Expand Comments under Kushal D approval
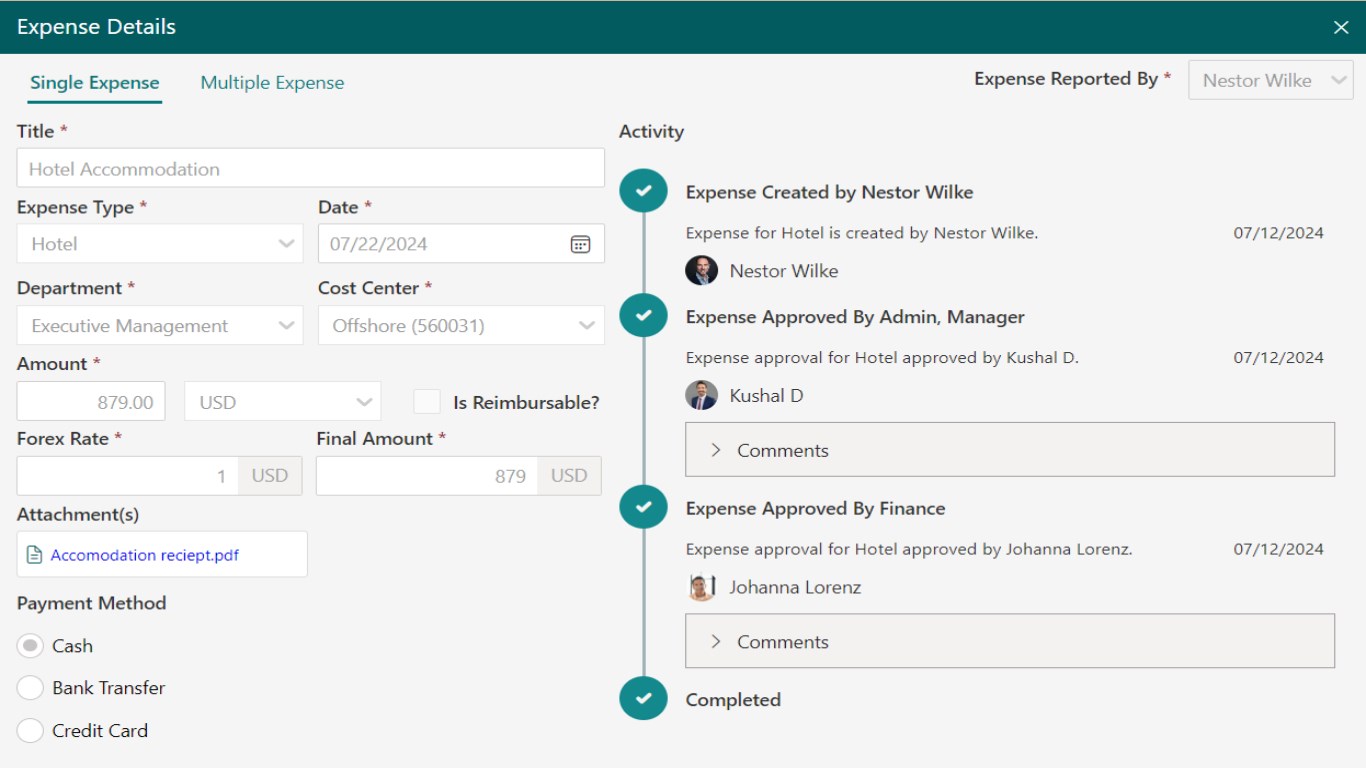1366x768 pixels. (x=1009, y=450)
